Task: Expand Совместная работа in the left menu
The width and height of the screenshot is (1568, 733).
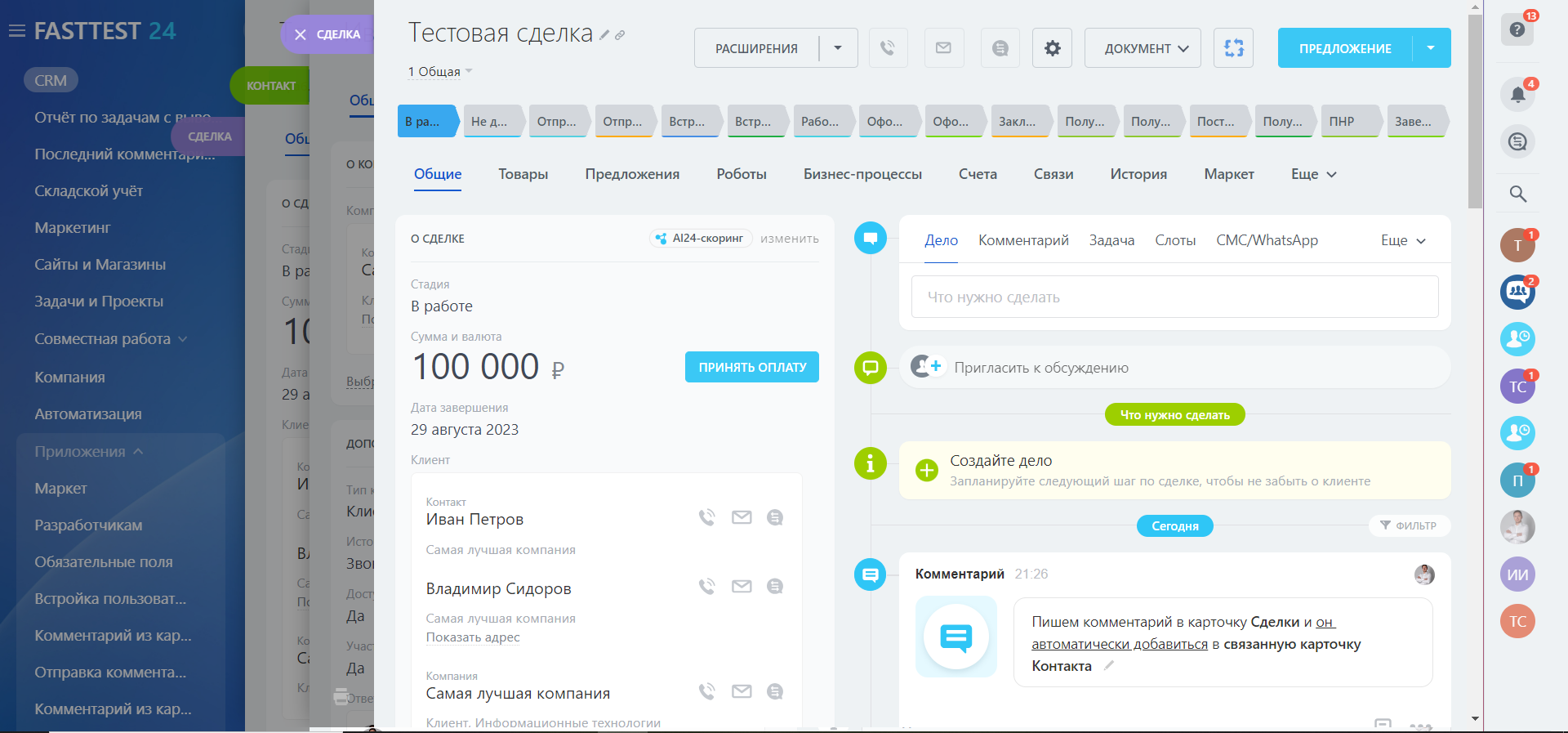Action: (111, 339)
